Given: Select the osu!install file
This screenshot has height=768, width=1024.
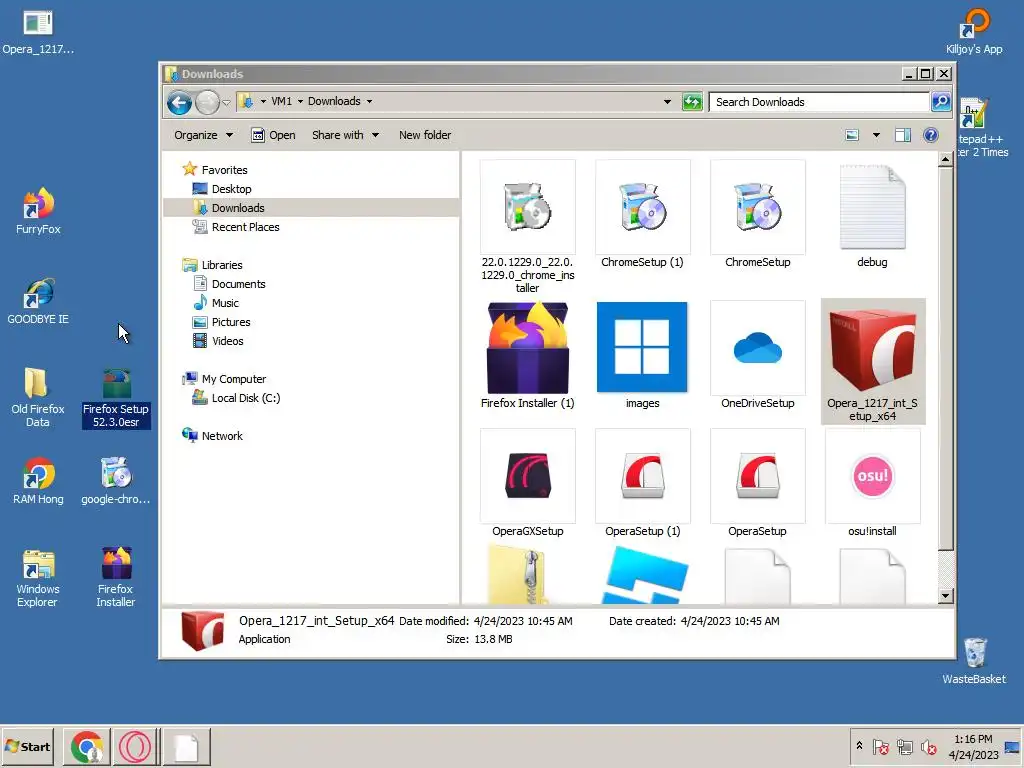Looking at the screenshot, I should (x=872, y=483).
